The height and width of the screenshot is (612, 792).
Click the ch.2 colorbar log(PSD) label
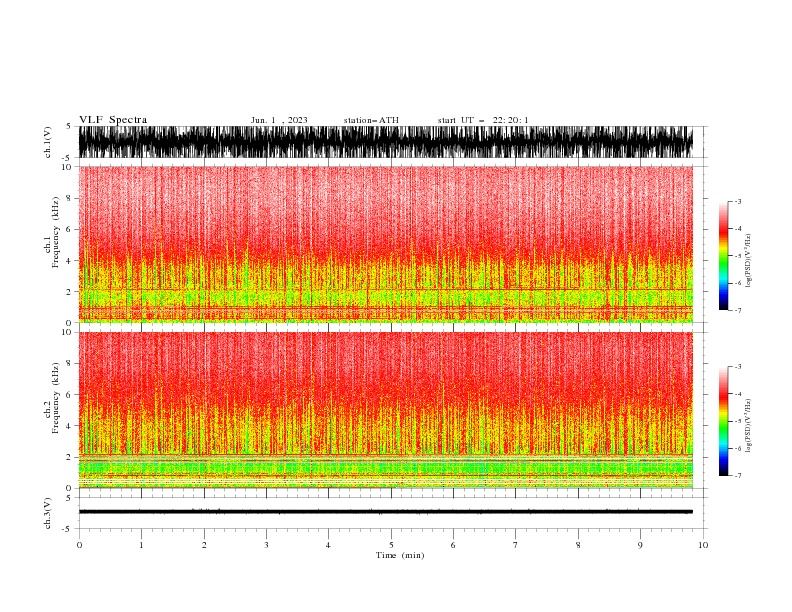click(x=749, y=426)
